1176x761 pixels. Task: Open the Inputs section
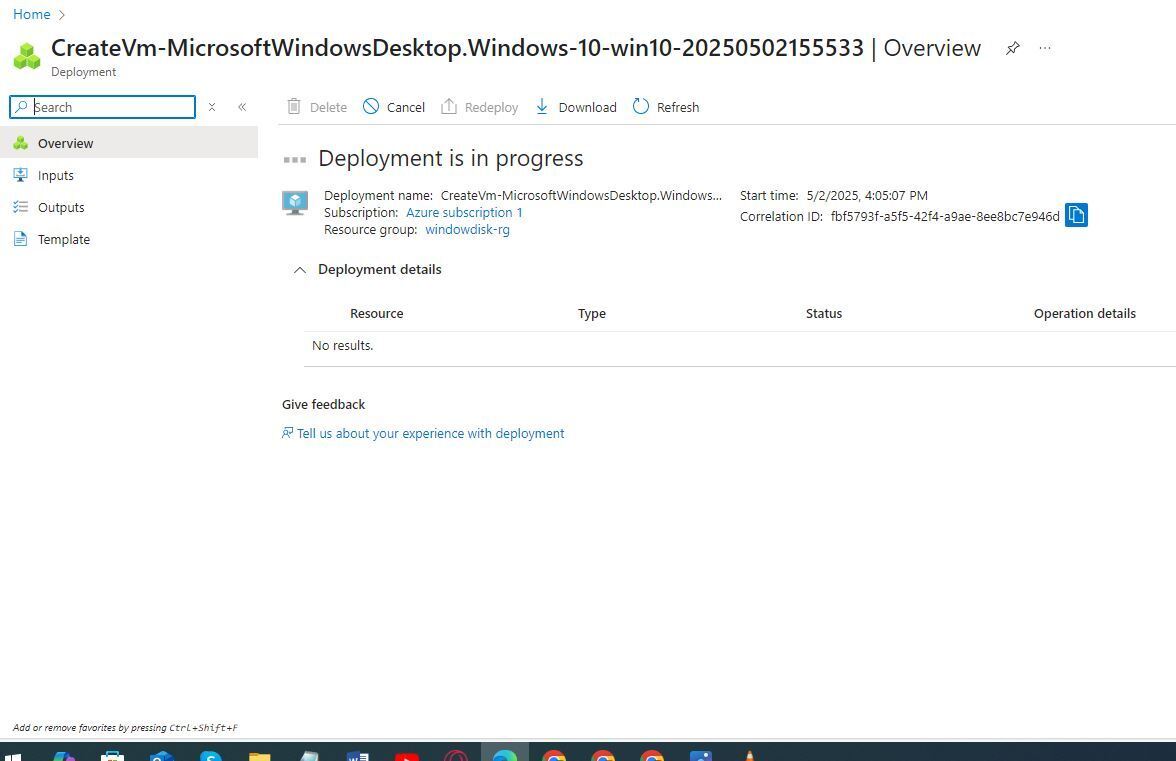129,175
